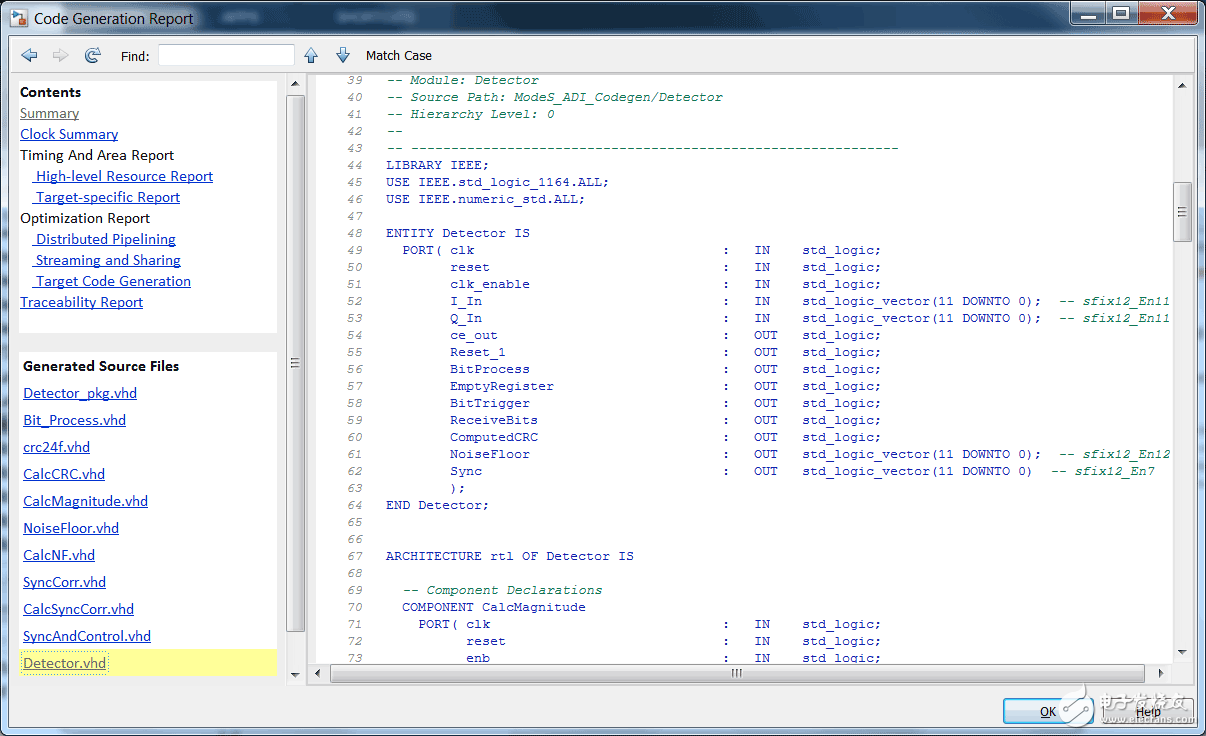Click inside the Find text field

(x=225, y=55)
